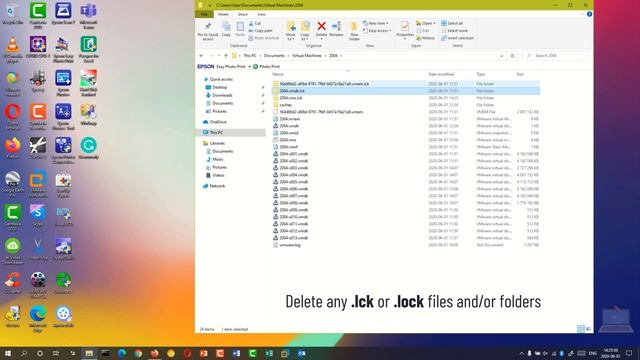
Task: Click the Refresh button beside address bar
Action: [x=513, y=56]
